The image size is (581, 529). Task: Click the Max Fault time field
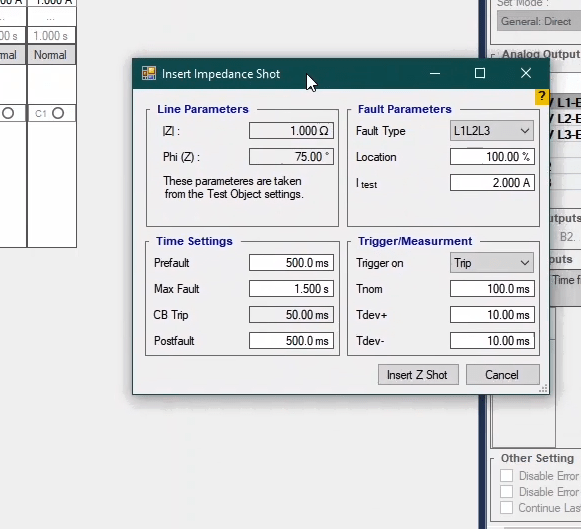[291, 289]
